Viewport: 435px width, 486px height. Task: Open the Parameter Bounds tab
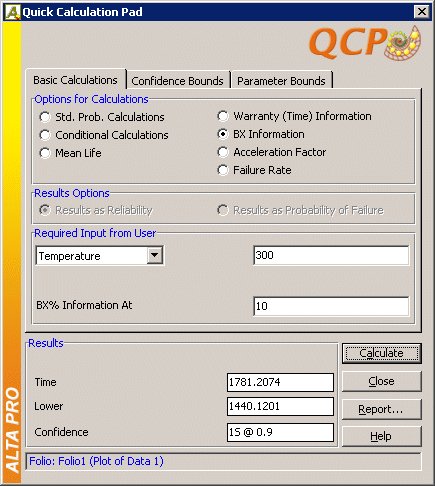tap(281, 81)
